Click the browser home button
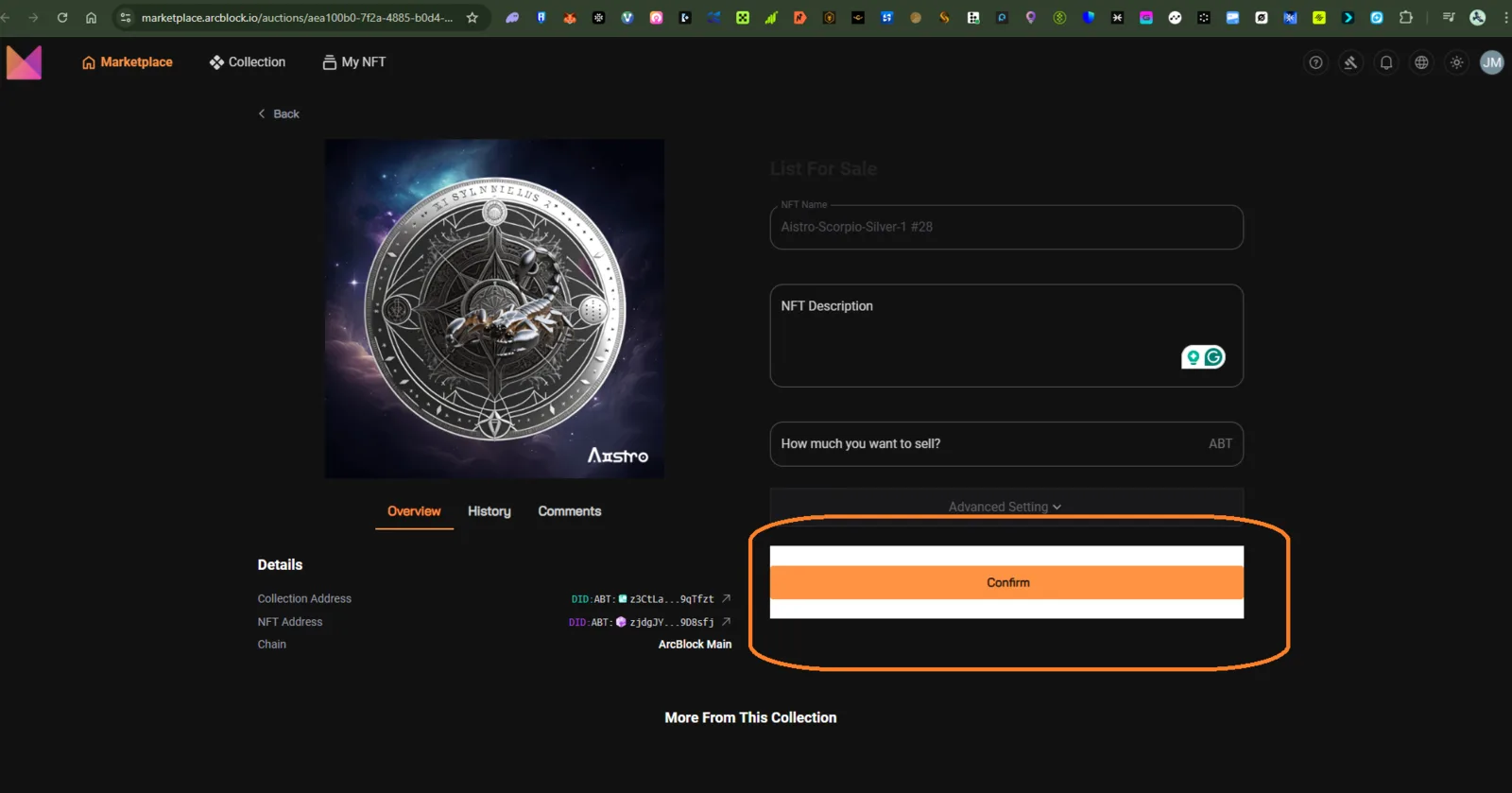Image resolution: width=1512 pixels, height=793 pixels. [91, 17]
